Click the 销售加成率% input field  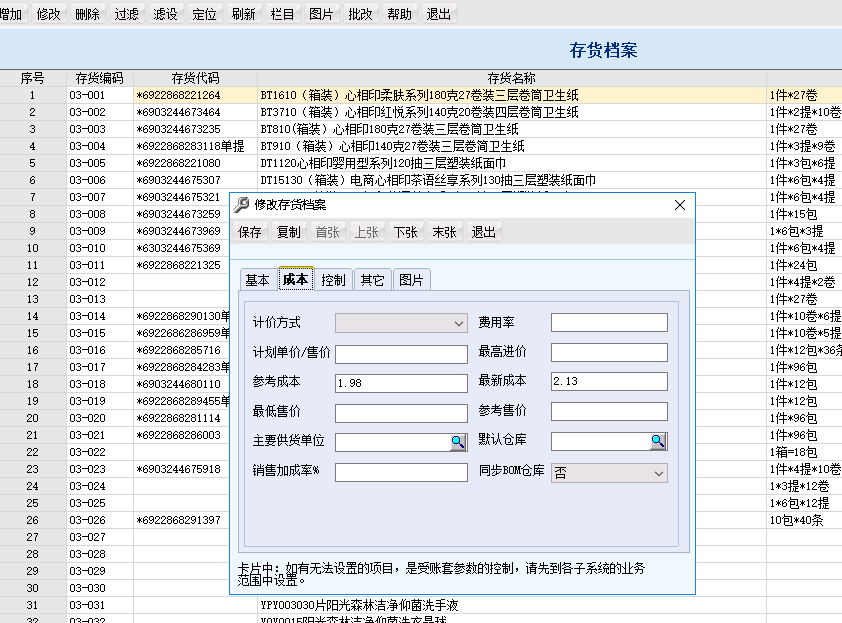click(x=402, y=473)
